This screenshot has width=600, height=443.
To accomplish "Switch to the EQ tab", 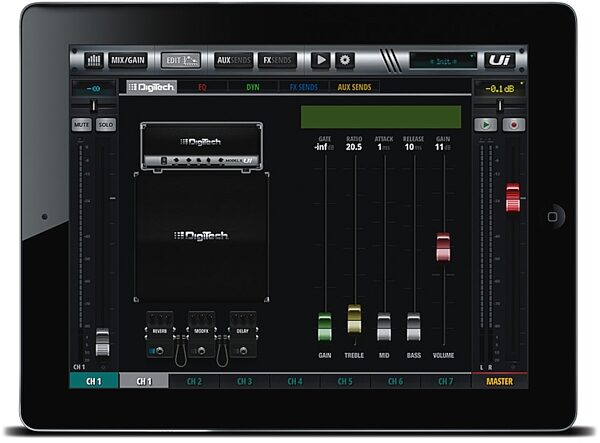I will pos(202,87).
